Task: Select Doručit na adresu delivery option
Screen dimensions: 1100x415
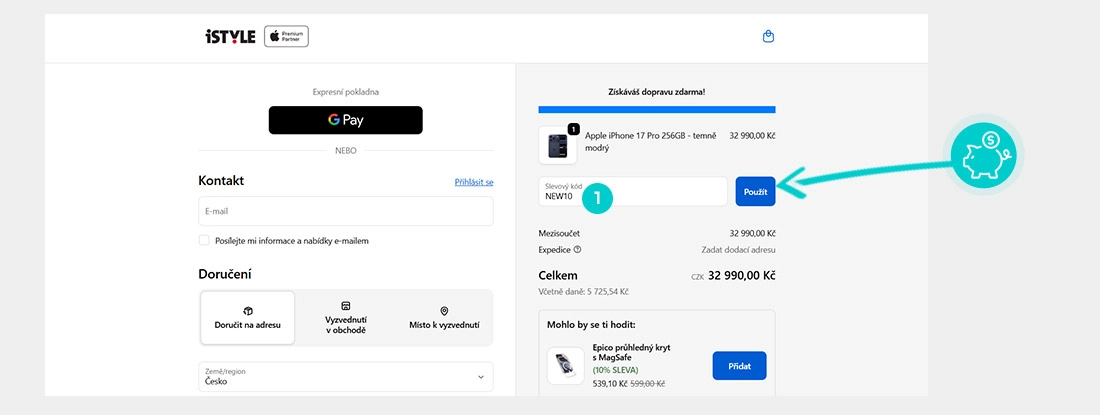Action: pyautogui.click(x=248, y=318)
